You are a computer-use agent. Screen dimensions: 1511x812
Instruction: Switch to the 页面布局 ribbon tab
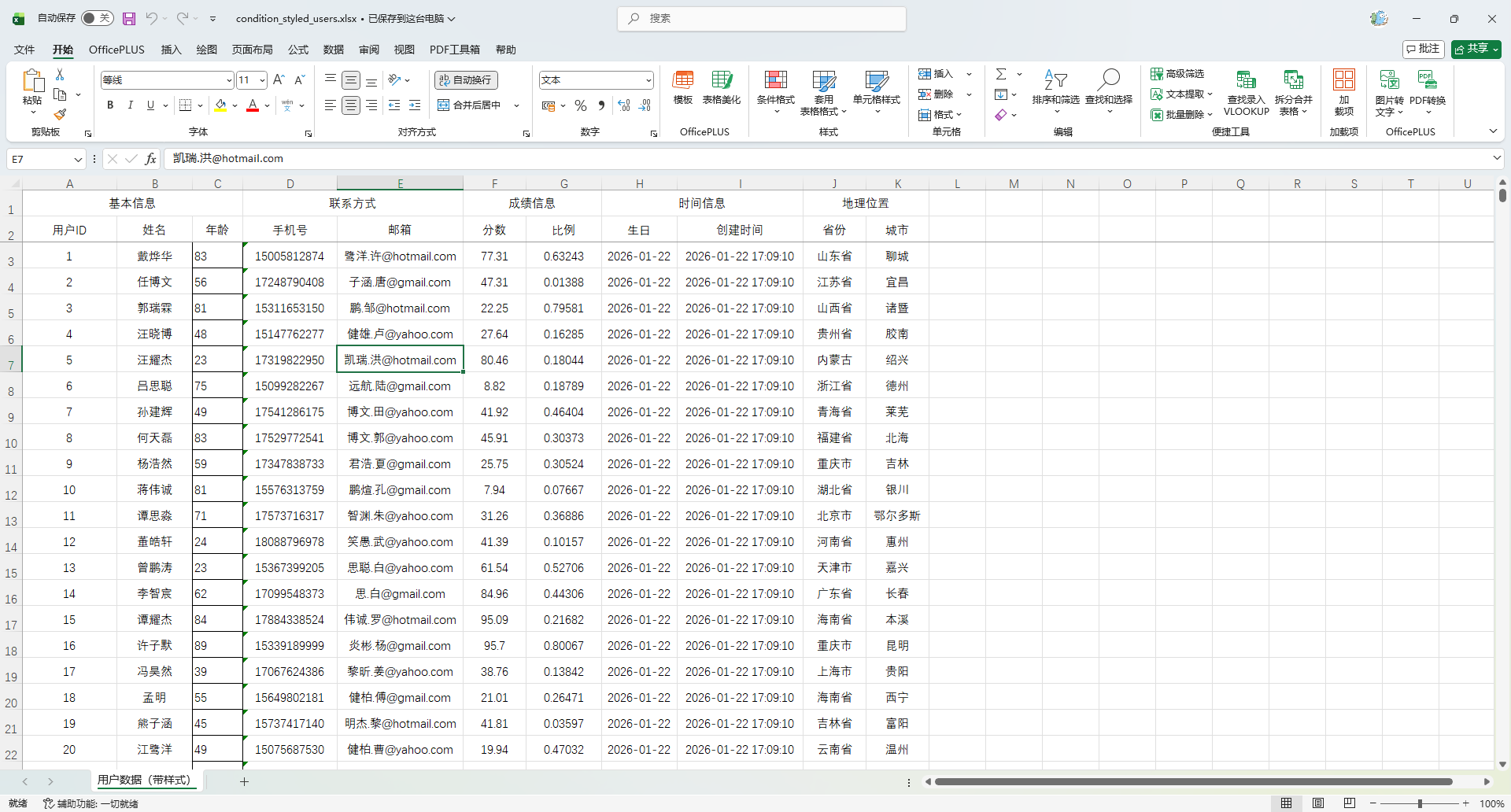tap(252, 50)
